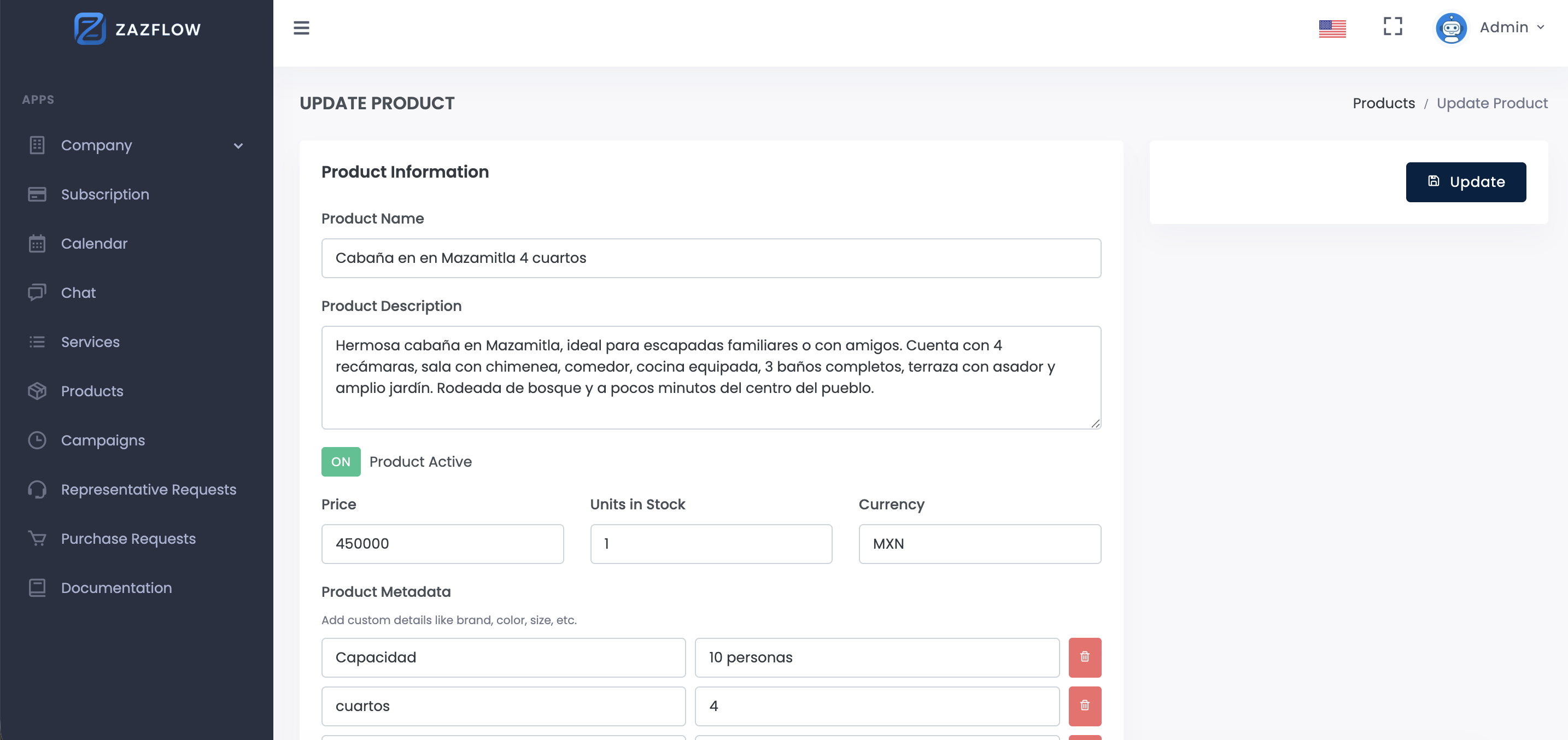The image size is (1568, 740).
Task: Open Subscription from the sidebar
Action: [x=104, y=195]
